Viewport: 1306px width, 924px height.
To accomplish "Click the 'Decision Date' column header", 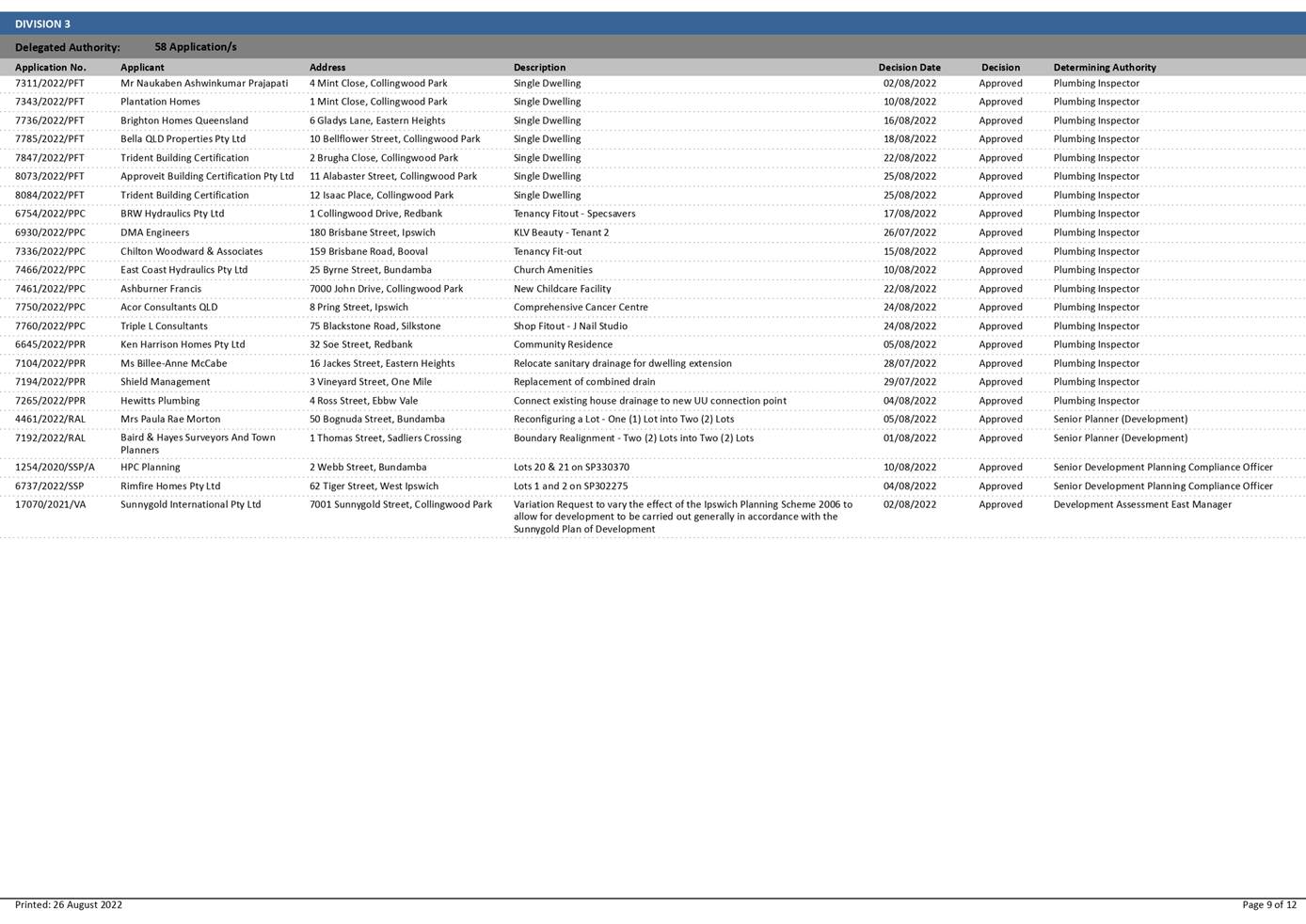I will (909, 67).
